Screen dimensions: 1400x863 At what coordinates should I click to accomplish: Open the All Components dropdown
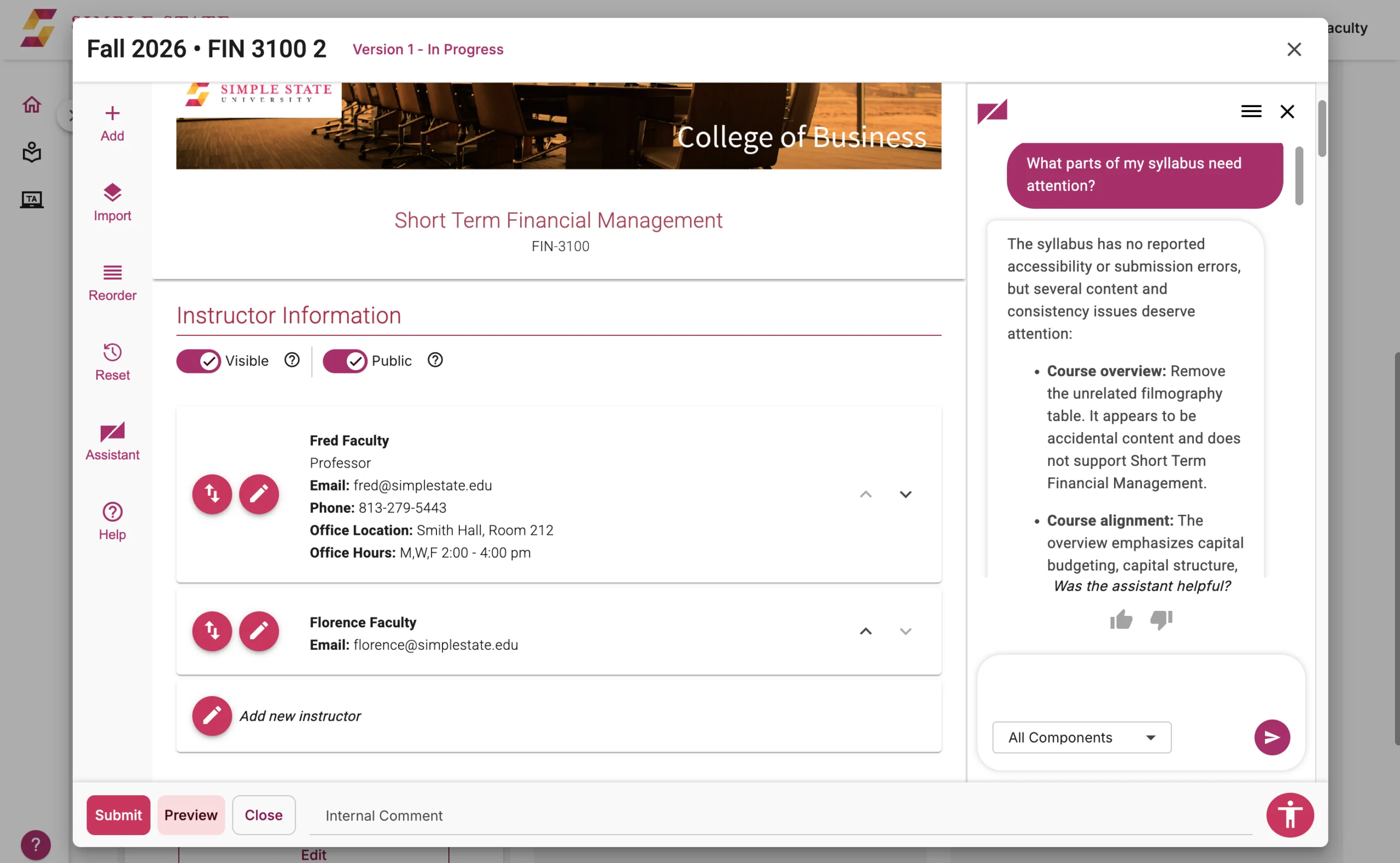[1082, 737]
